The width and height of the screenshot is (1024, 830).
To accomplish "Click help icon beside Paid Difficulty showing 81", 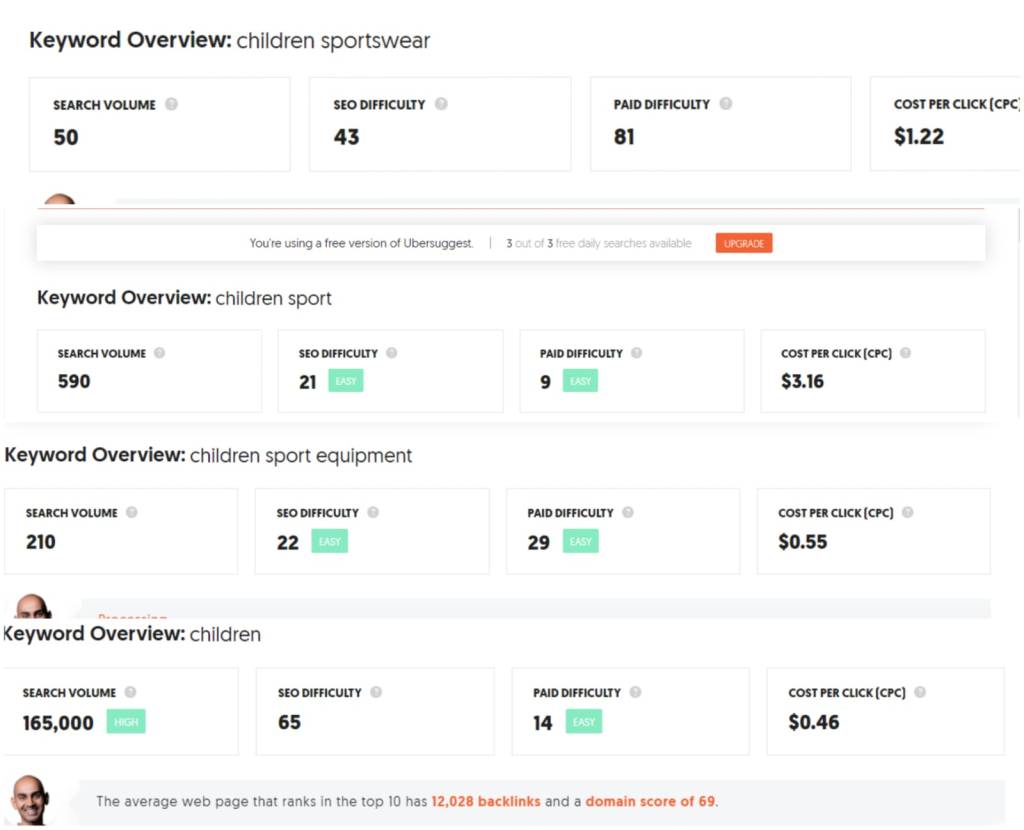I will click(x=726, y=104).
